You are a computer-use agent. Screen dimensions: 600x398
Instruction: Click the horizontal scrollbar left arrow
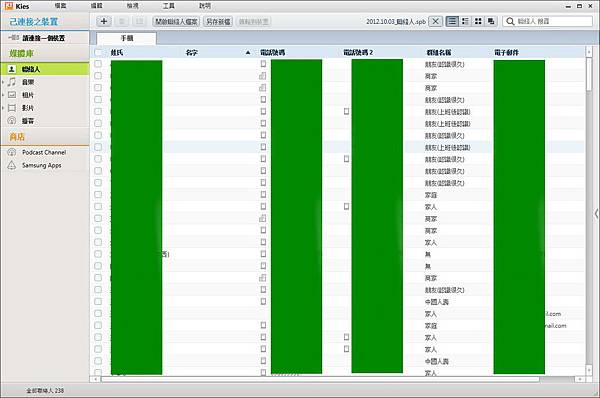(95, 379)
